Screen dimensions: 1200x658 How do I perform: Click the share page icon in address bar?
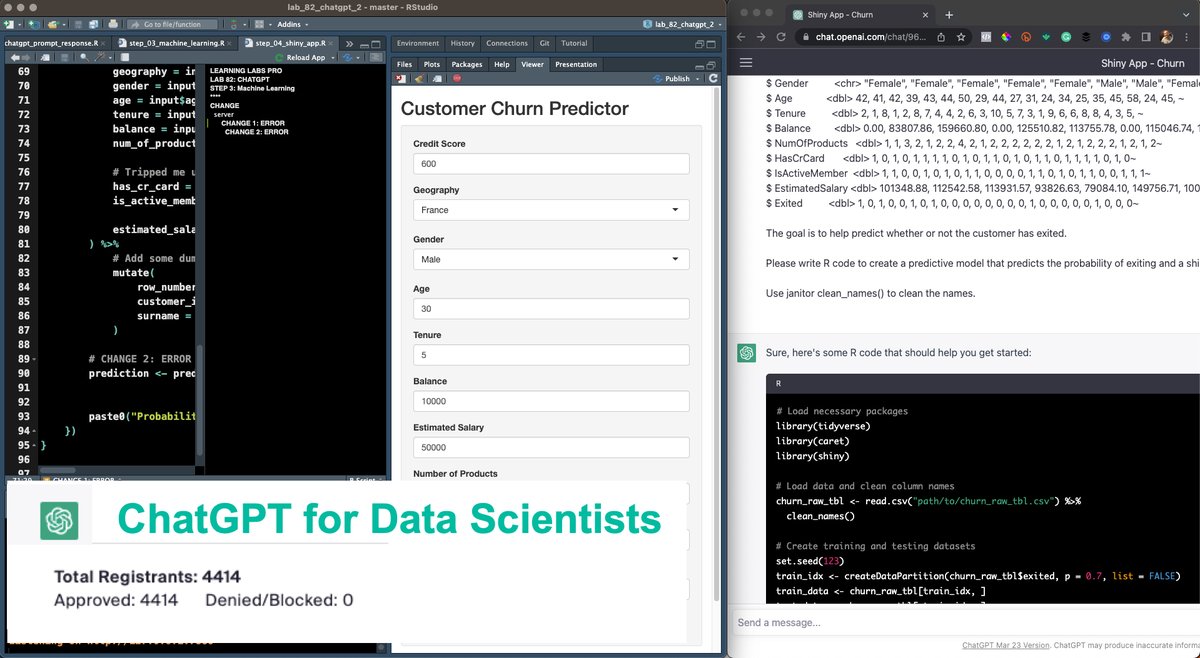pyautogui.click(x=942, y=37)
